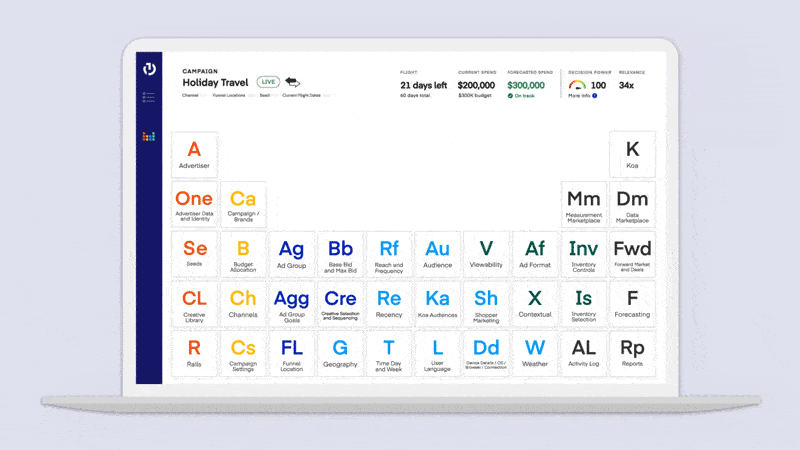Click the More Info blue info icon
This screenshot has height=450, width=800.
[594, 96]
